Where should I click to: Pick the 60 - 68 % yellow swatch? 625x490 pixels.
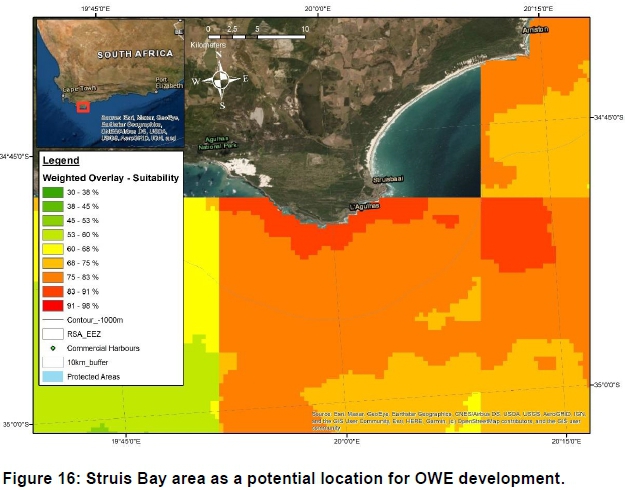coord(53,248)
